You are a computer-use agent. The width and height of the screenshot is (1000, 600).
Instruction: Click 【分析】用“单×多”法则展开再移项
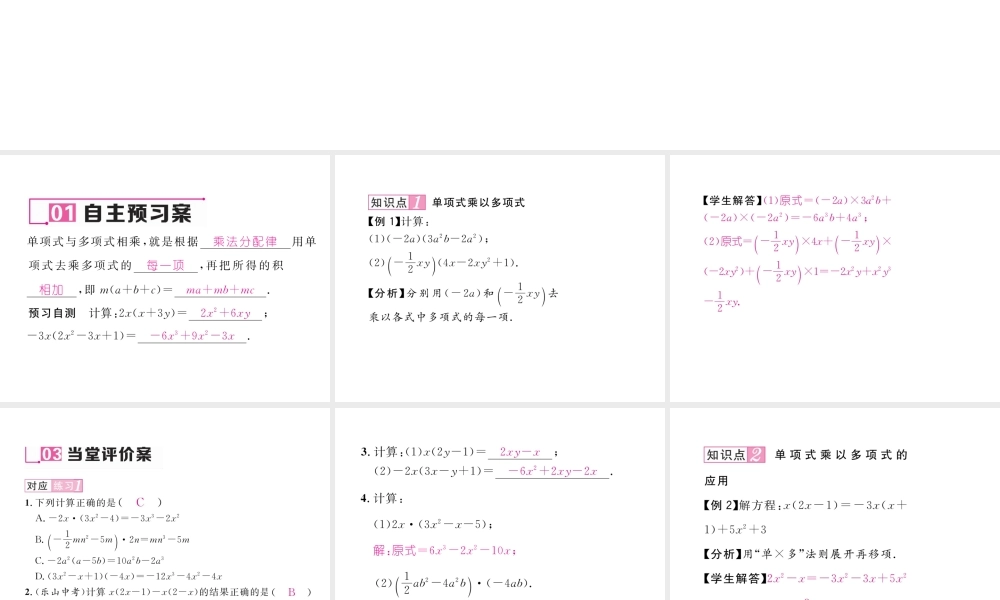[x=800, y=554]
